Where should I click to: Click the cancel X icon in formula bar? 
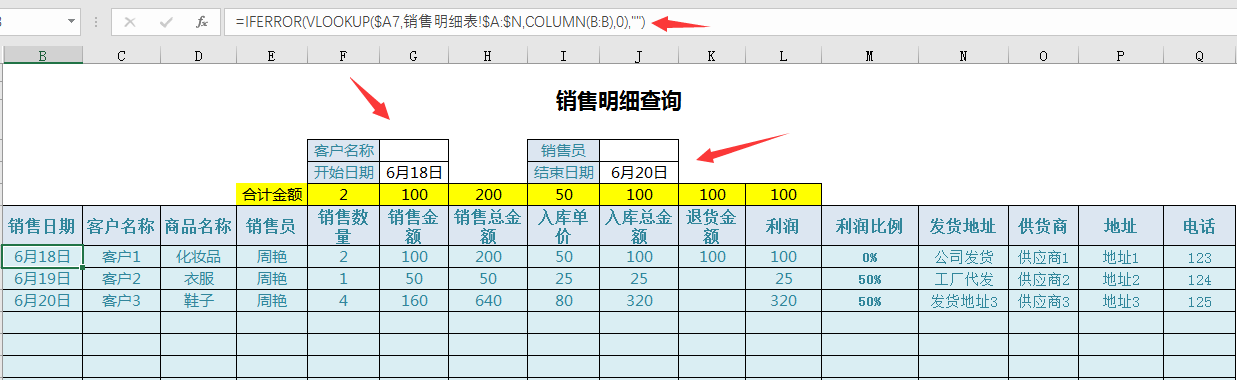[x=130, y=21]
